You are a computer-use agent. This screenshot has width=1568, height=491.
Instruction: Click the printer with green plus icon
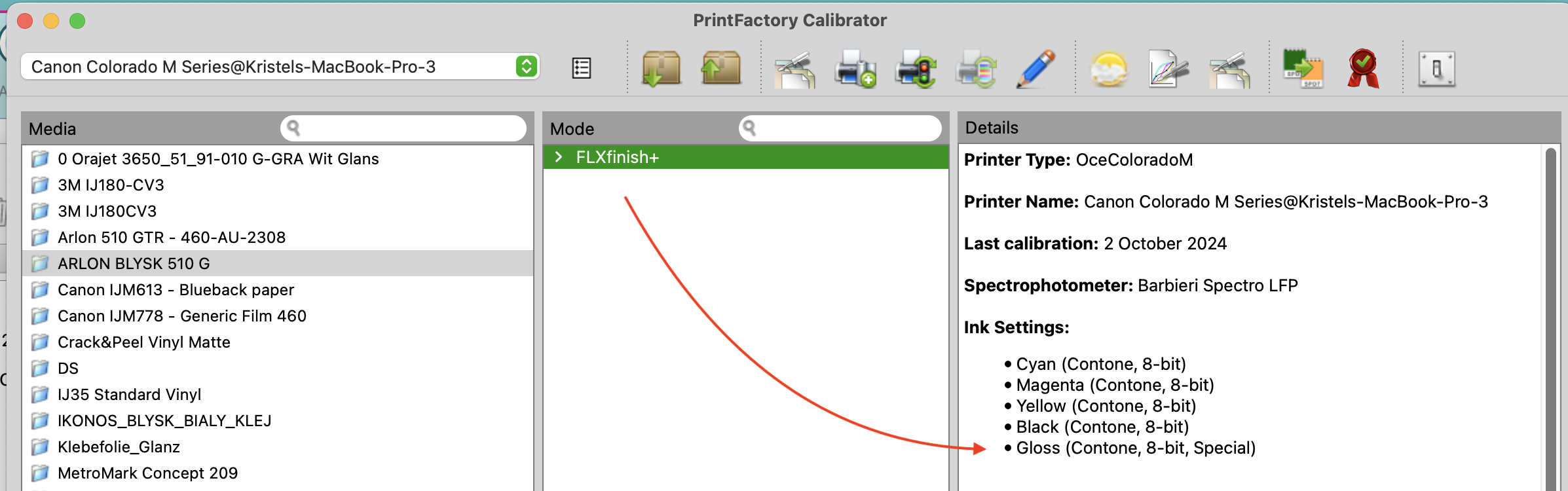[855, 69]
